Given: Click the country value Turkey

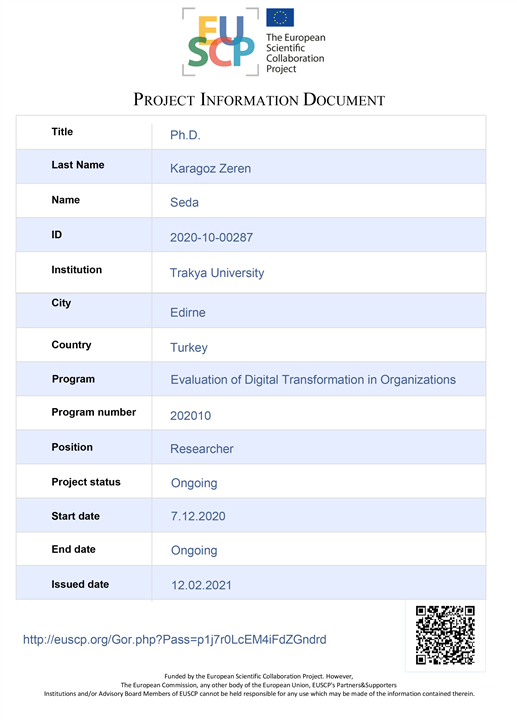Looking at the screenshot, I should coord(189,348).
